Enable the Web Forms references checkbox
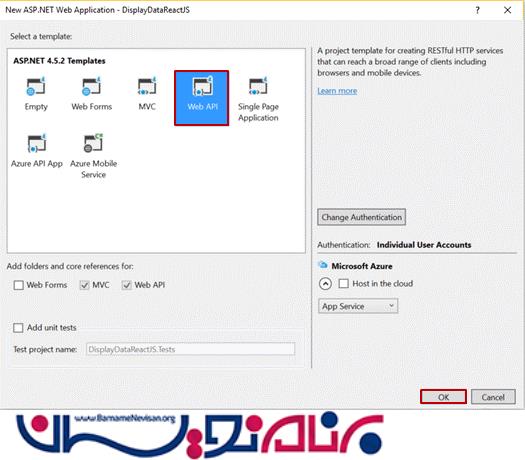The height and width of the screenshot is (460, 525). 19,285
